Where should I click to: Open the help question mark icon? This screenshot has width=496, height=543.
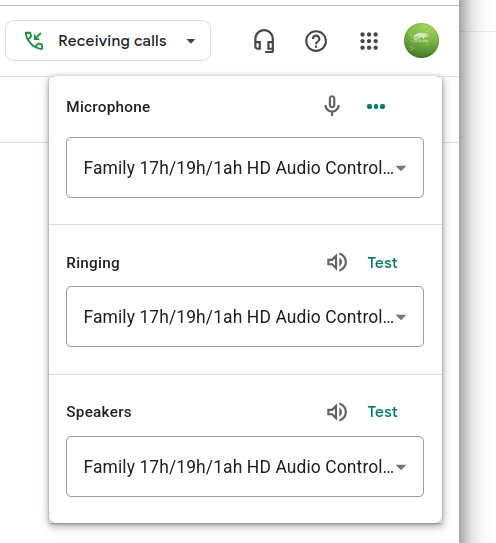[x=316, y=41]
